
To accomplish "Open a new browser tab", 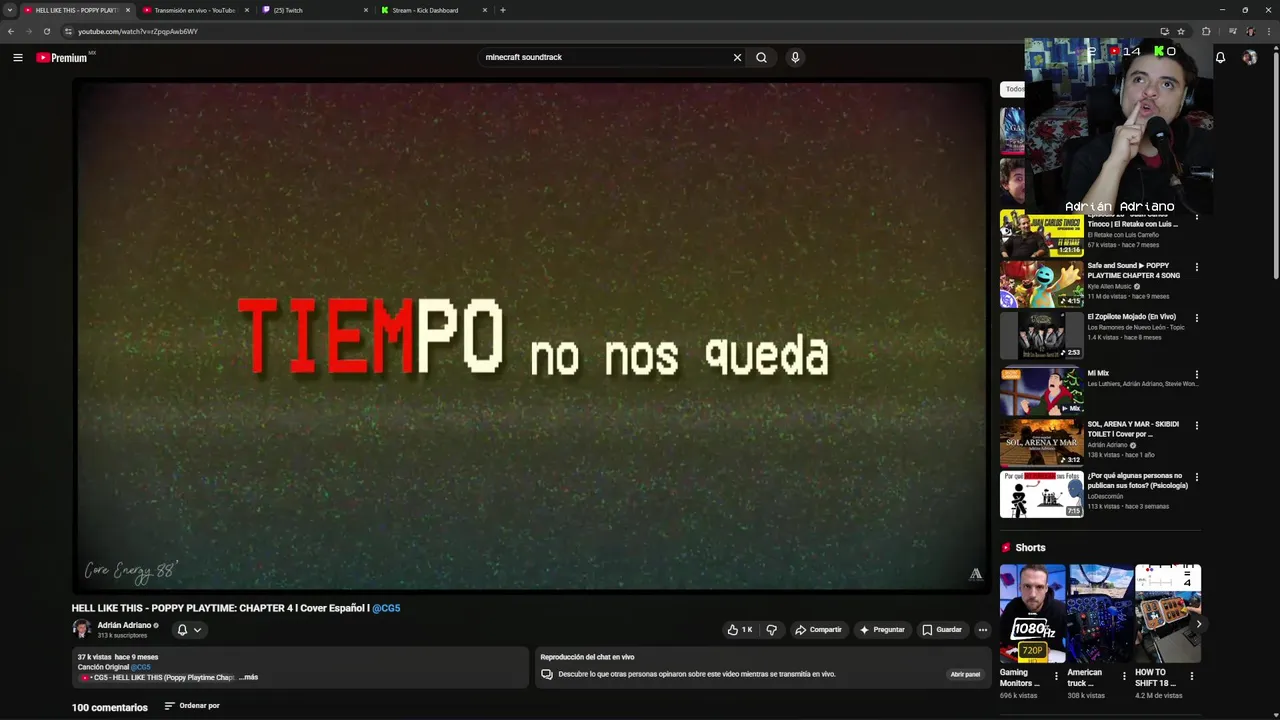I will click(503, 10).
